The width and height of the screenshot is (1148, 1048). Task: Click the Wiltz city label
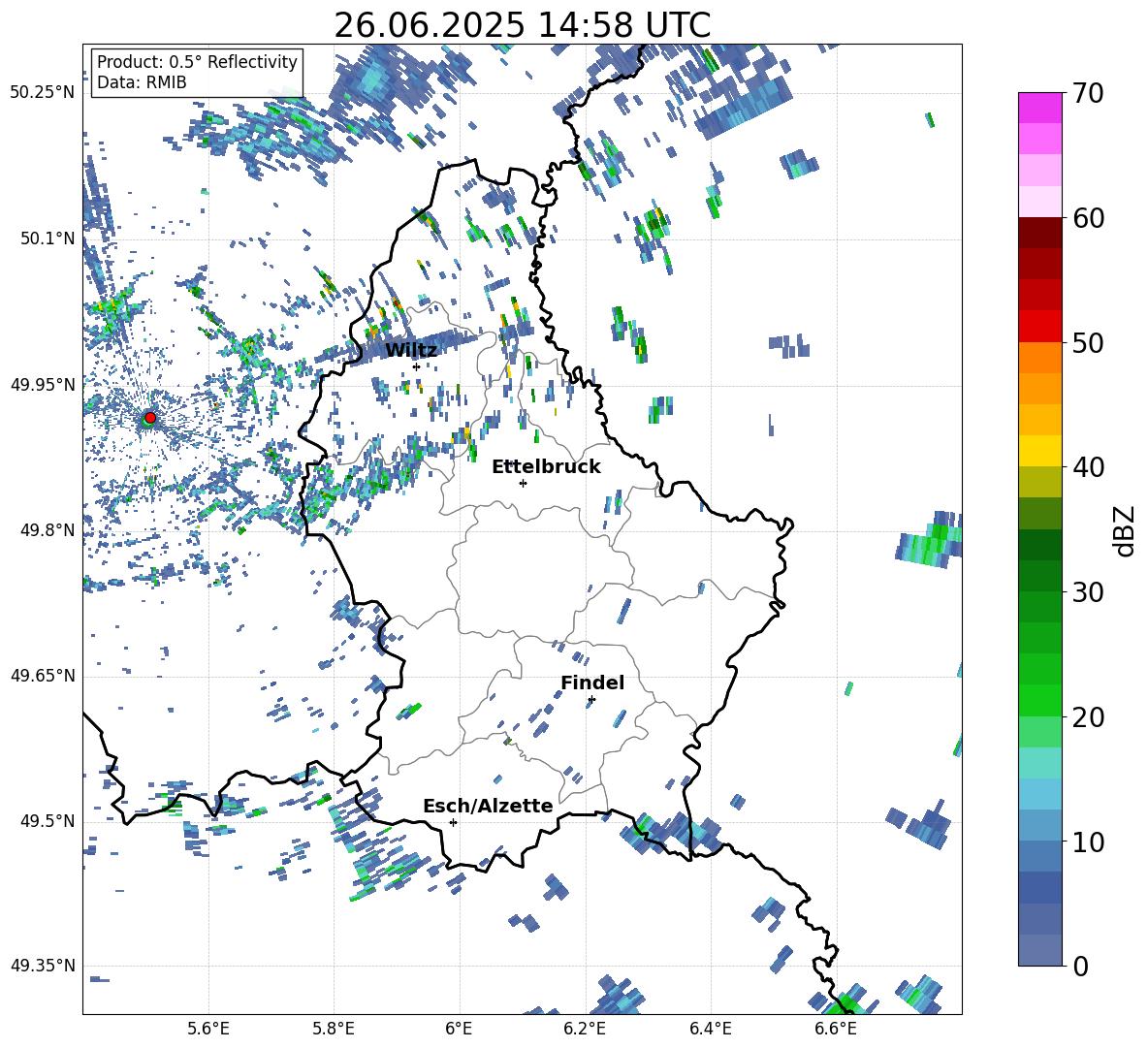411,351
